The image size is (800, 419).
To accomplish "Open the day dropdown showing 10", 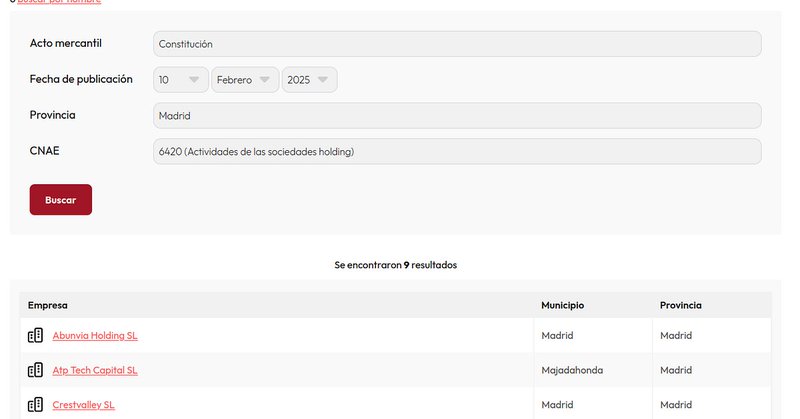I will (x=181, y=80).
